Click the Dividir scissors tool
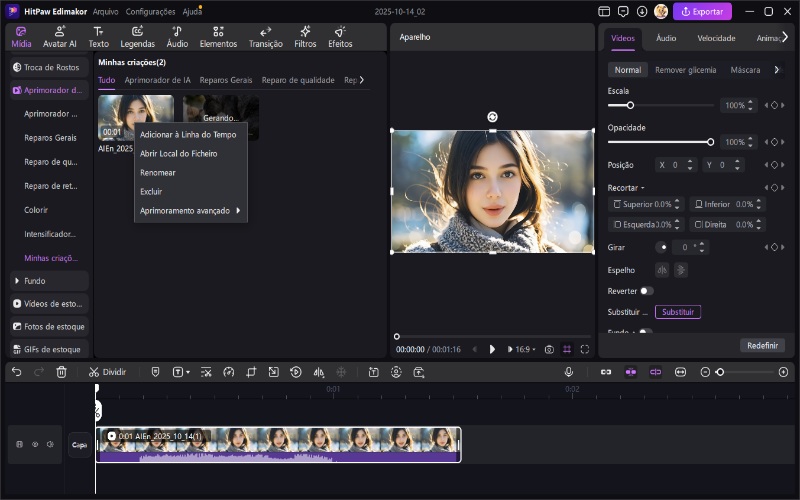Screen dimensions: 800x500 coord(107,372)
